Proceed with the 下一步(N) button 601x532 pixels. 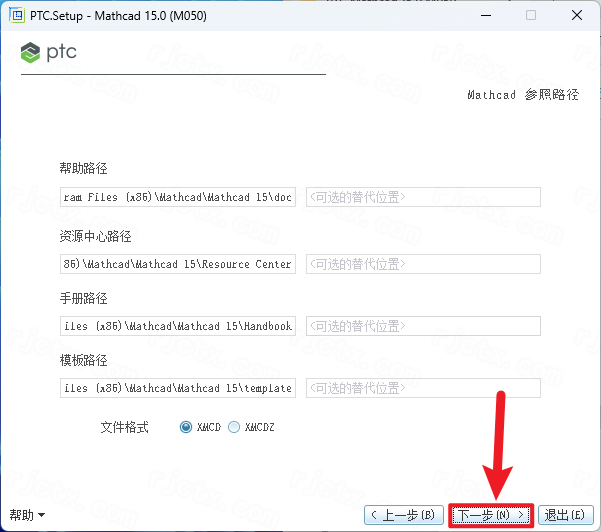[490, 515]
